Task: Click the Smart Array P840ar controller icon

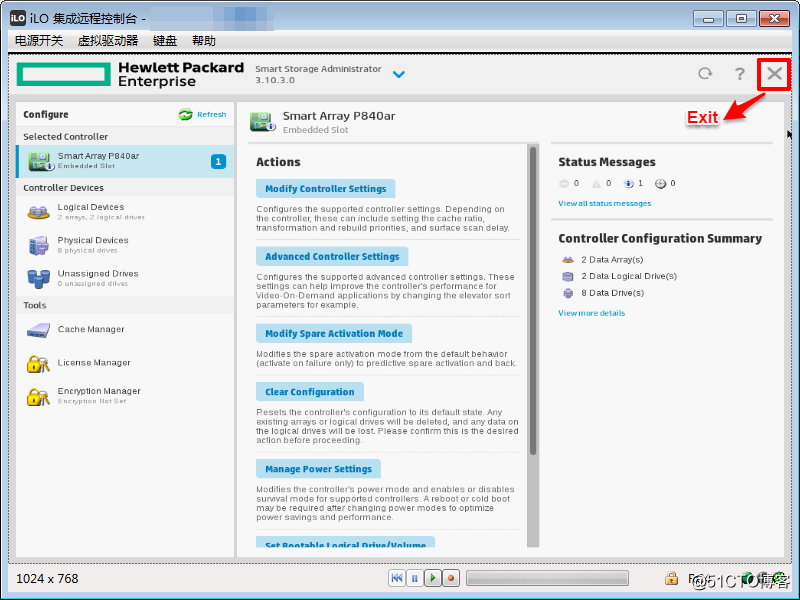Action: [262, 122]
